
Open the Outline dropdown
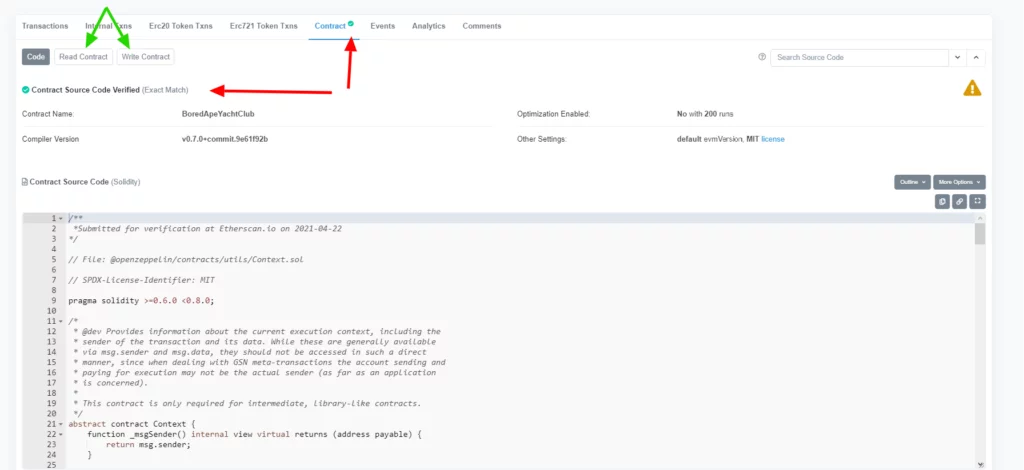pyautogui.click(x=911, y=182)
